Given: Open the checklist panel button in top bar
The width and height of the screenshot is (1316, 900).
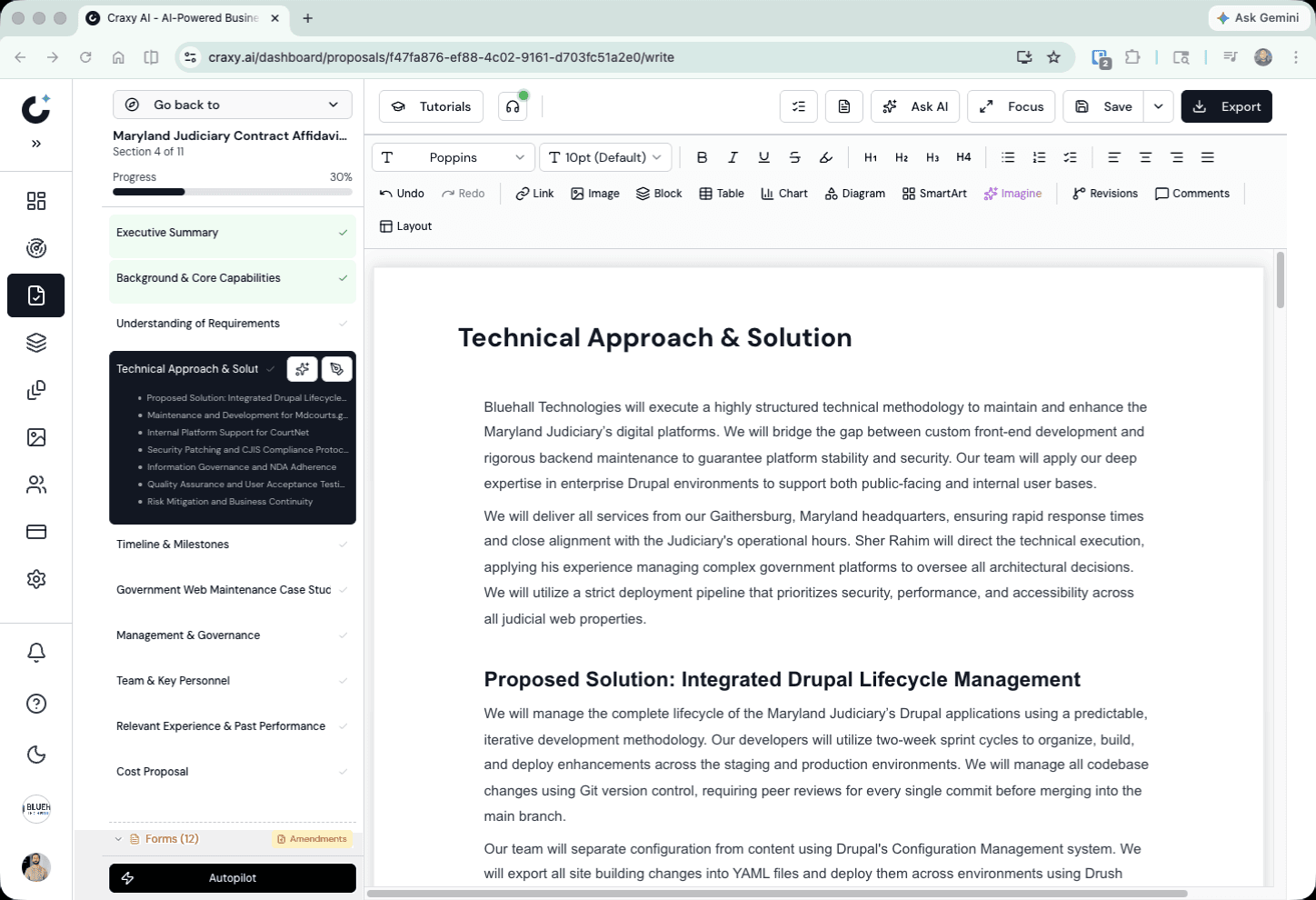Looking at the screenshot, I should click(x=799, y=106).
